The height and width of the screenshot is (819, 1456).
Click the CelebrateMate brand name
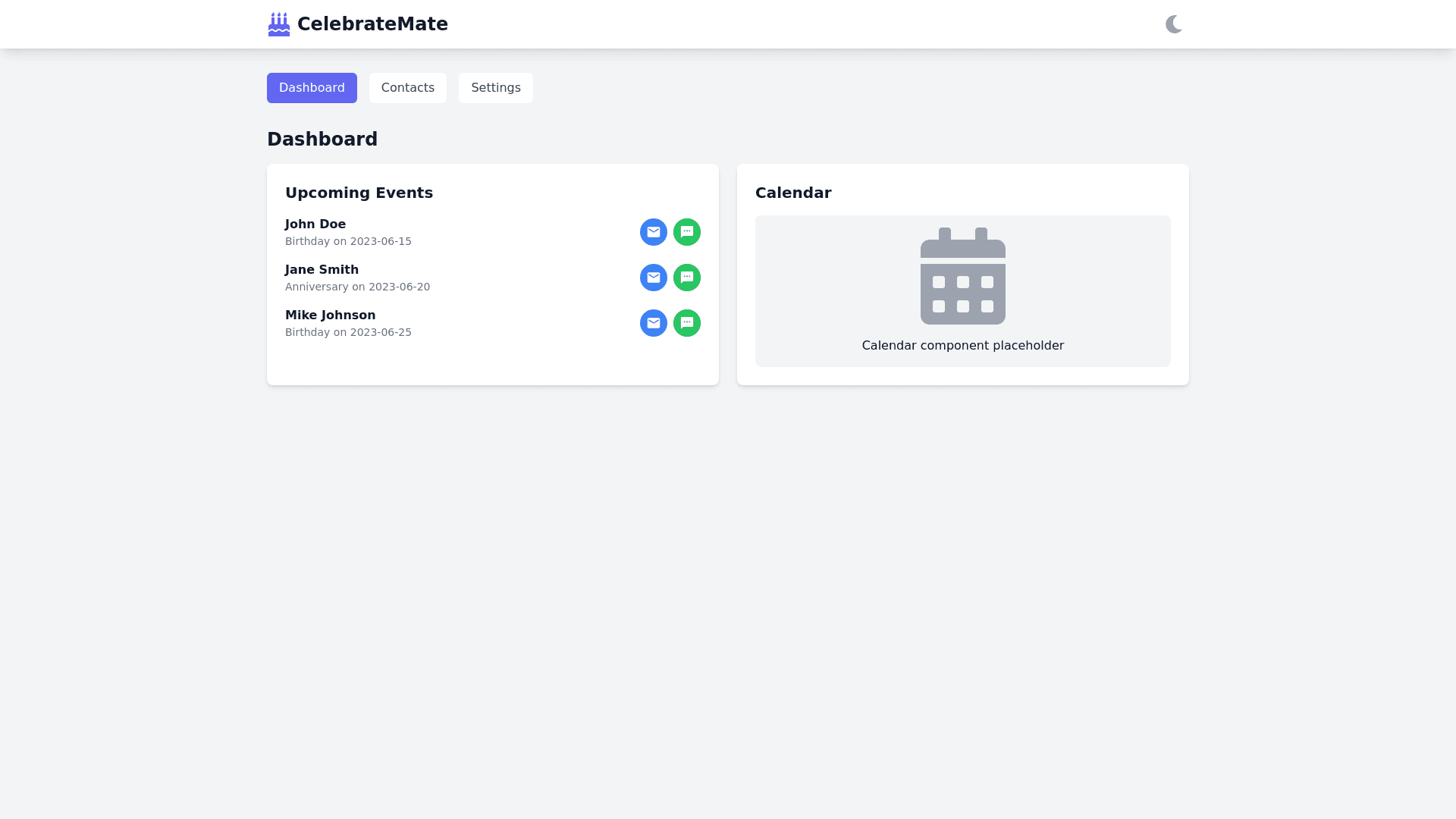372,24
